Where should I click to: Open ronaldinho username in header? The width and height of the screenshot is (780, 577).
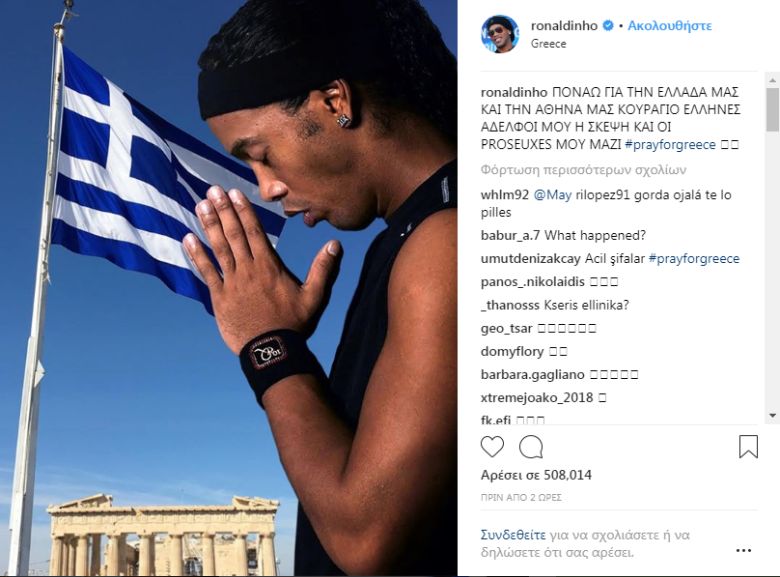[564, 26]
